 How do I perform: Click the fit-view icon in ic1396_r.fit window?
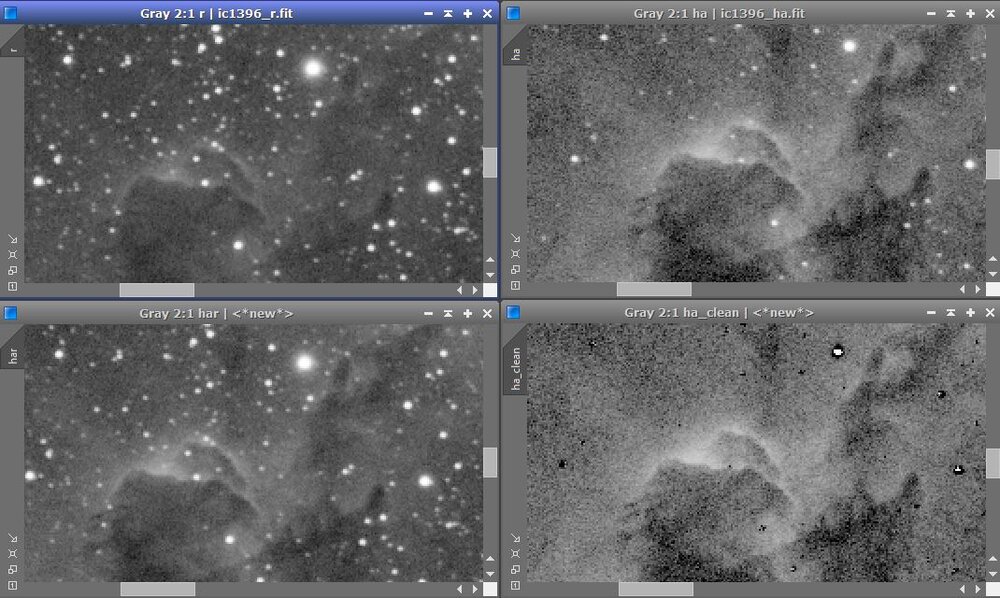[x=13, y=255]
